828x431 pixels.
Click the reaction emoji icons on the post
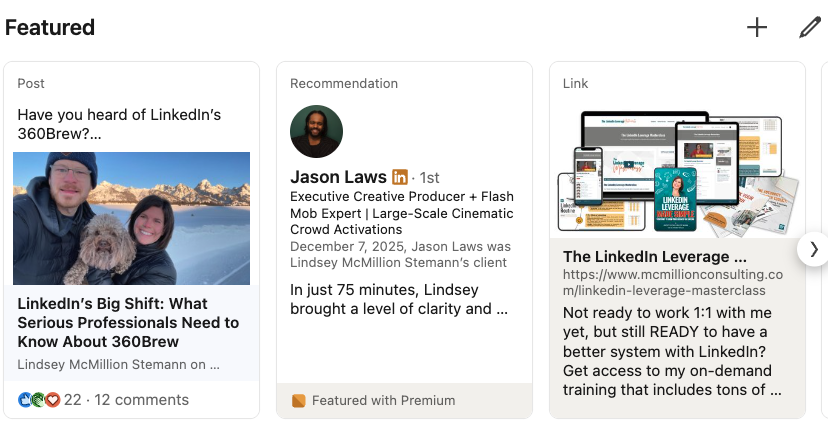40,400
